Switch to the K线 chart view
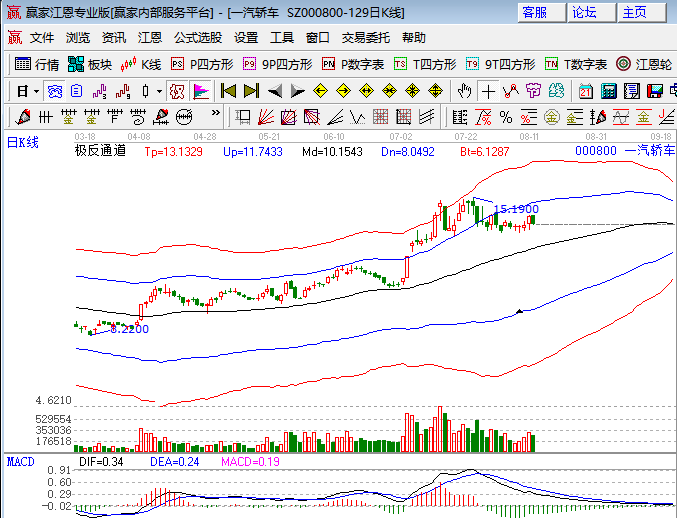 141,64
